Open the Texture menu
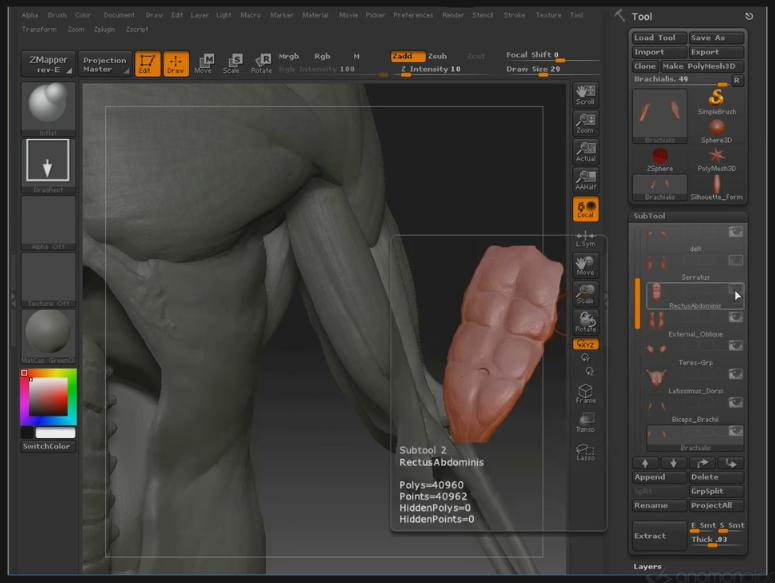Image resolution: width=775 pixels, height=583 pixels. point(549,15)
